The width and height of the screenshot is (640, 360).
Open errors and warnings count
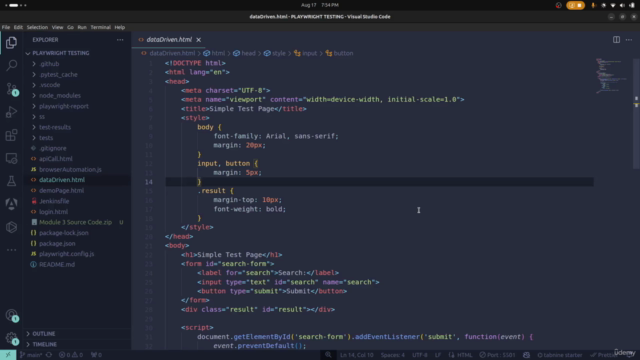(71, 355)
